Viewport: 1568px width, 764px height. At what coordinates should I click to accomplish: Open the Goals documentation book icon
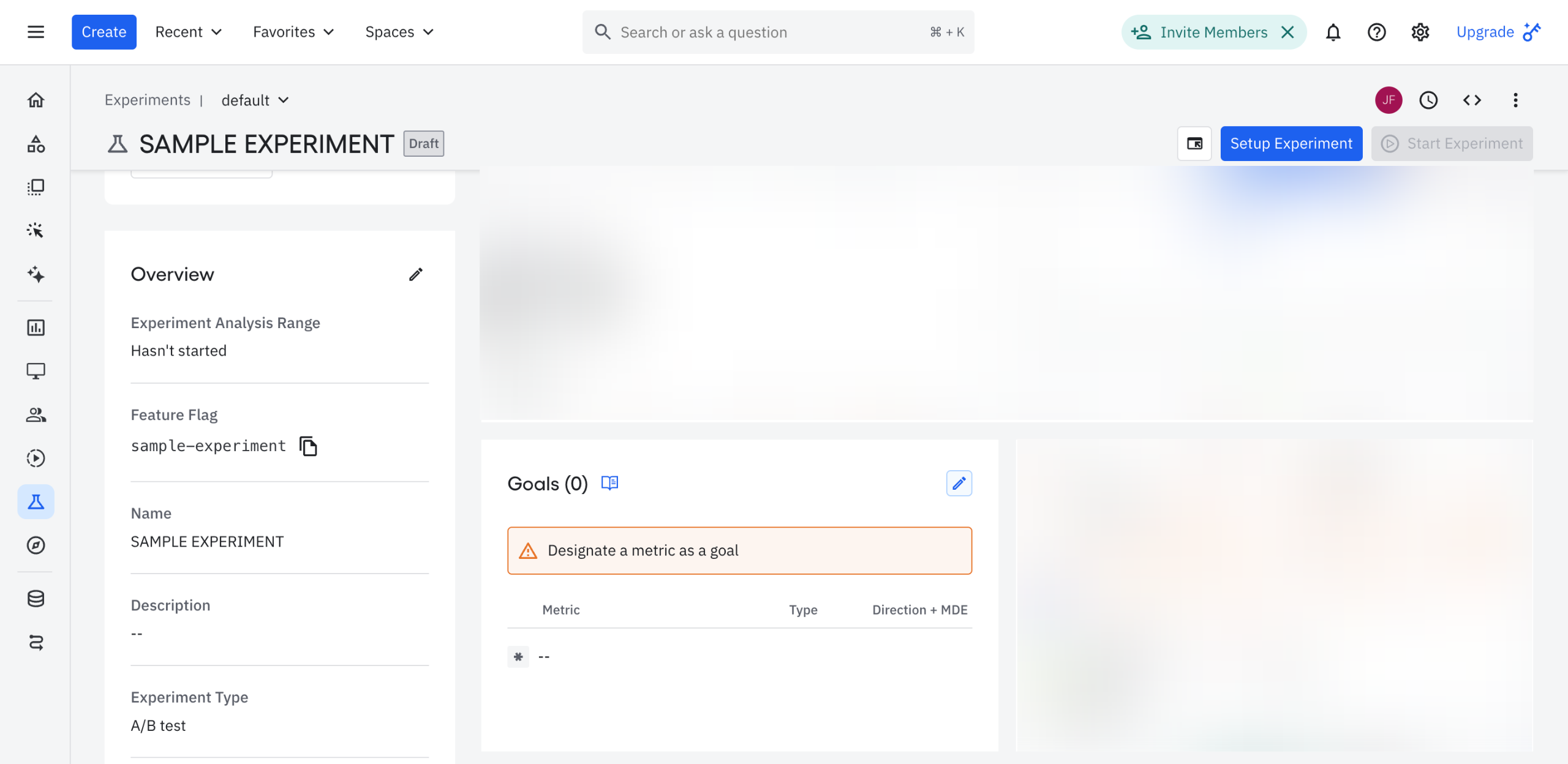(609, 484)
